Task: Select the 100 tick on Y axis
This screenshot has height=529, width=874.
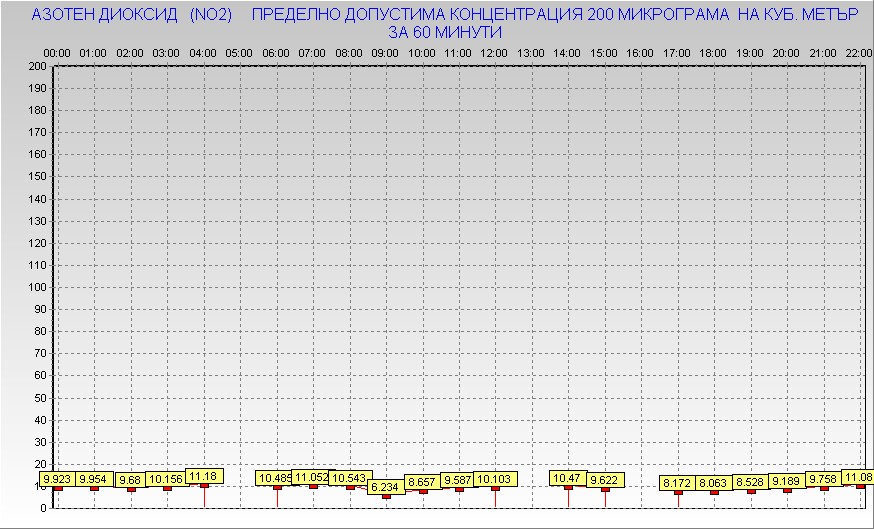Action: tap(38, 287)
